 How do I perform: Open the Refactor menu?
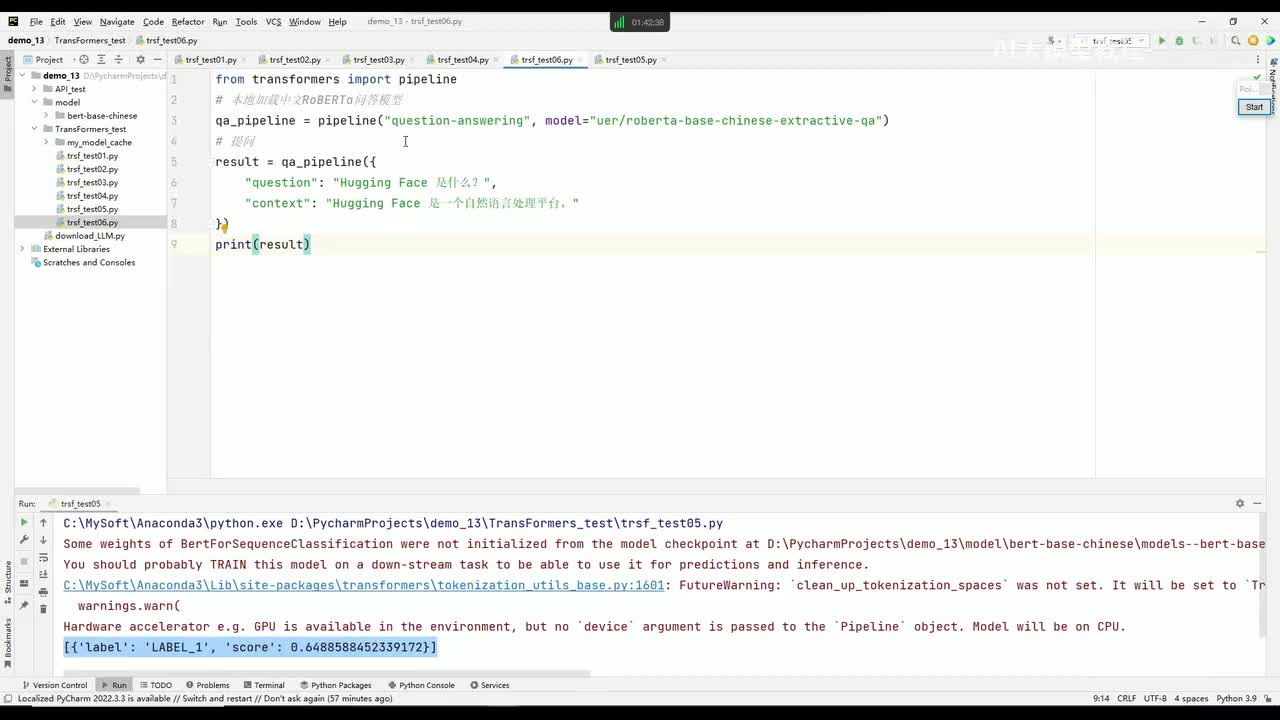point(188,21)
